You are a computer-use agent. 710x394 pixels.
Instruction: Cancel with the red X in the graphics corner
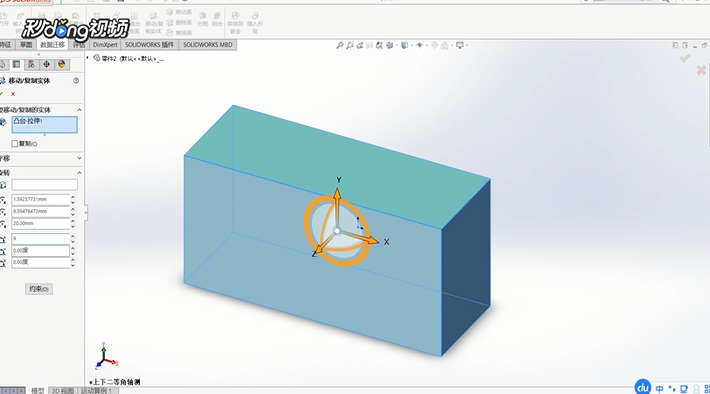pyautogui.click(x=701, y=70)
